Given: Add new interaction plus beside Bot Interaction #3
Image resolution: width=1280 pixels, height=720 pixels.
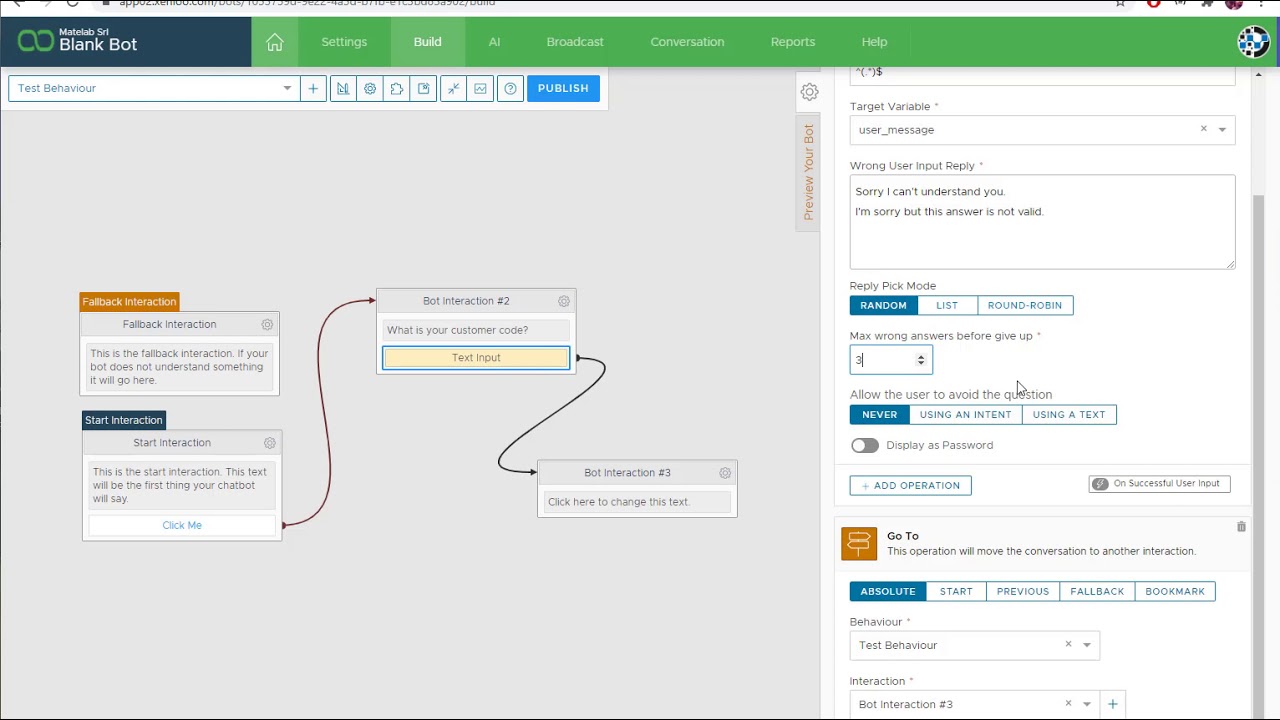Looking at the screenshot, I should (1112, 704).
